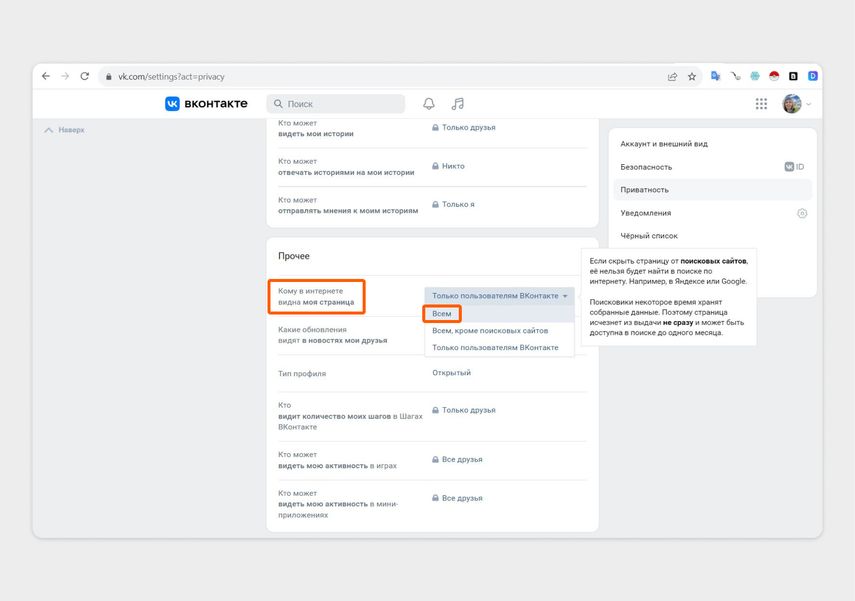Click the black B extension icon
The width and height of the screenshot is (855, 601).
click(x=793, y=76)
